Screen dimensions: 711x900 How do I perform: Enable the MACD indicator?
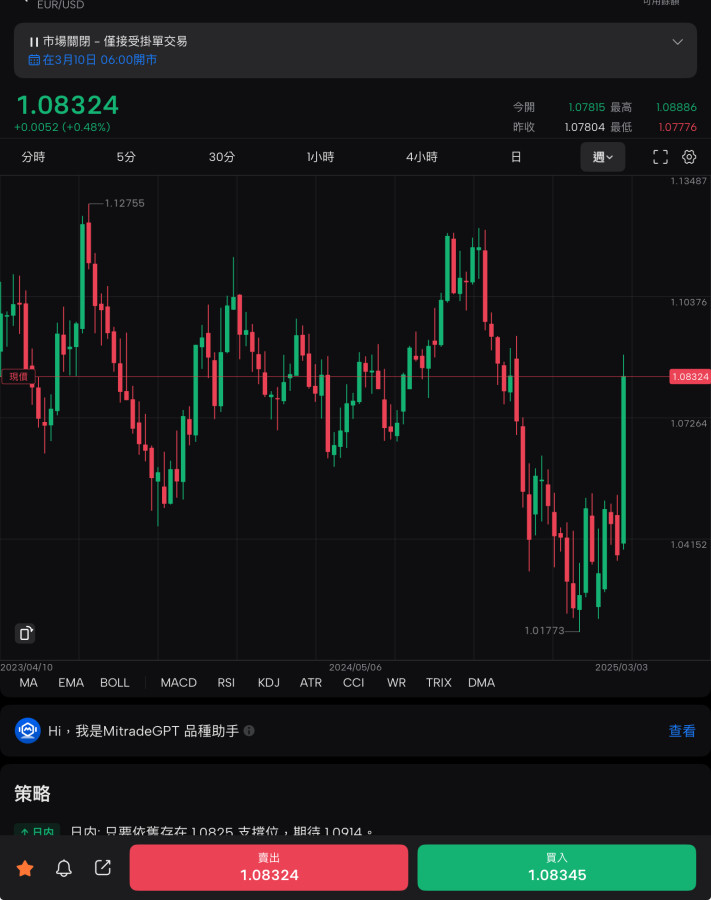179,682
